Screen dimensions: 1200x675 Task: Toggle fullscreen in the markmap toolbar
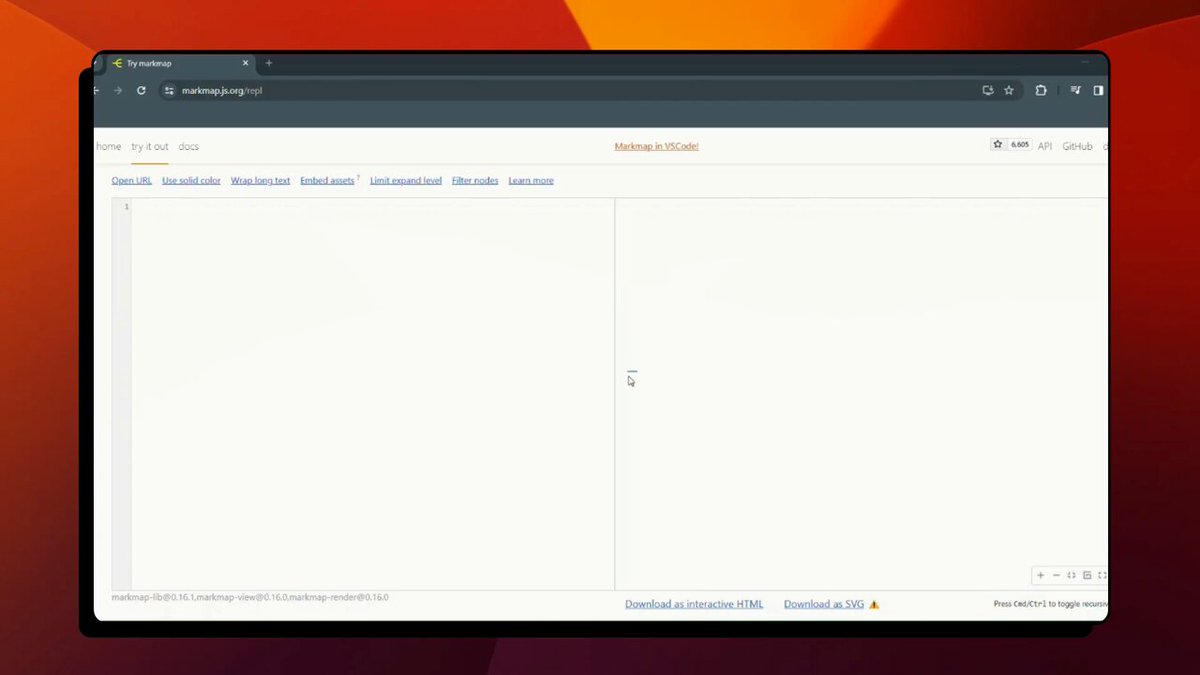[1102, 575]
